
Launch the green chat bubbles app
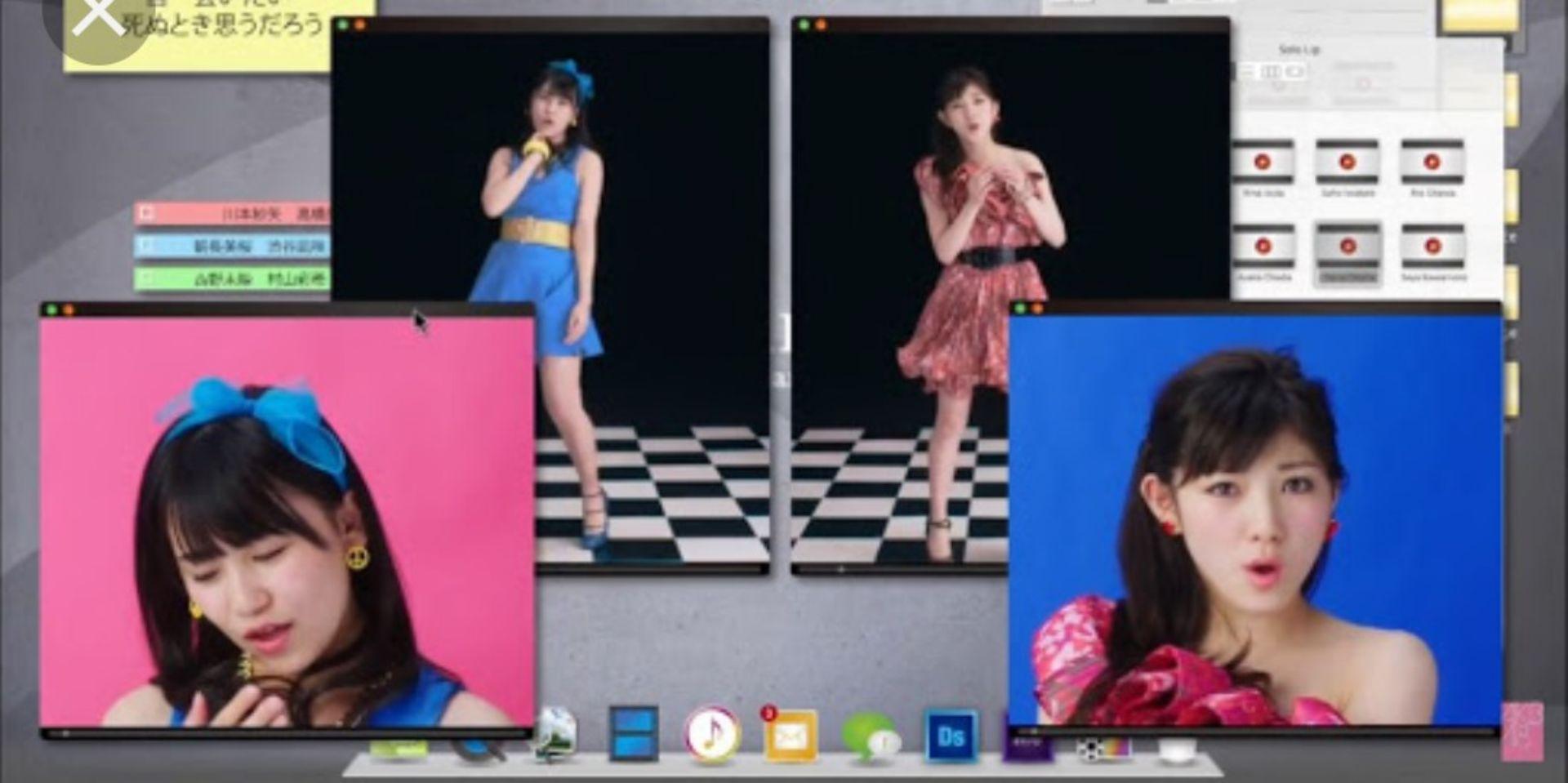pos(870,736)
